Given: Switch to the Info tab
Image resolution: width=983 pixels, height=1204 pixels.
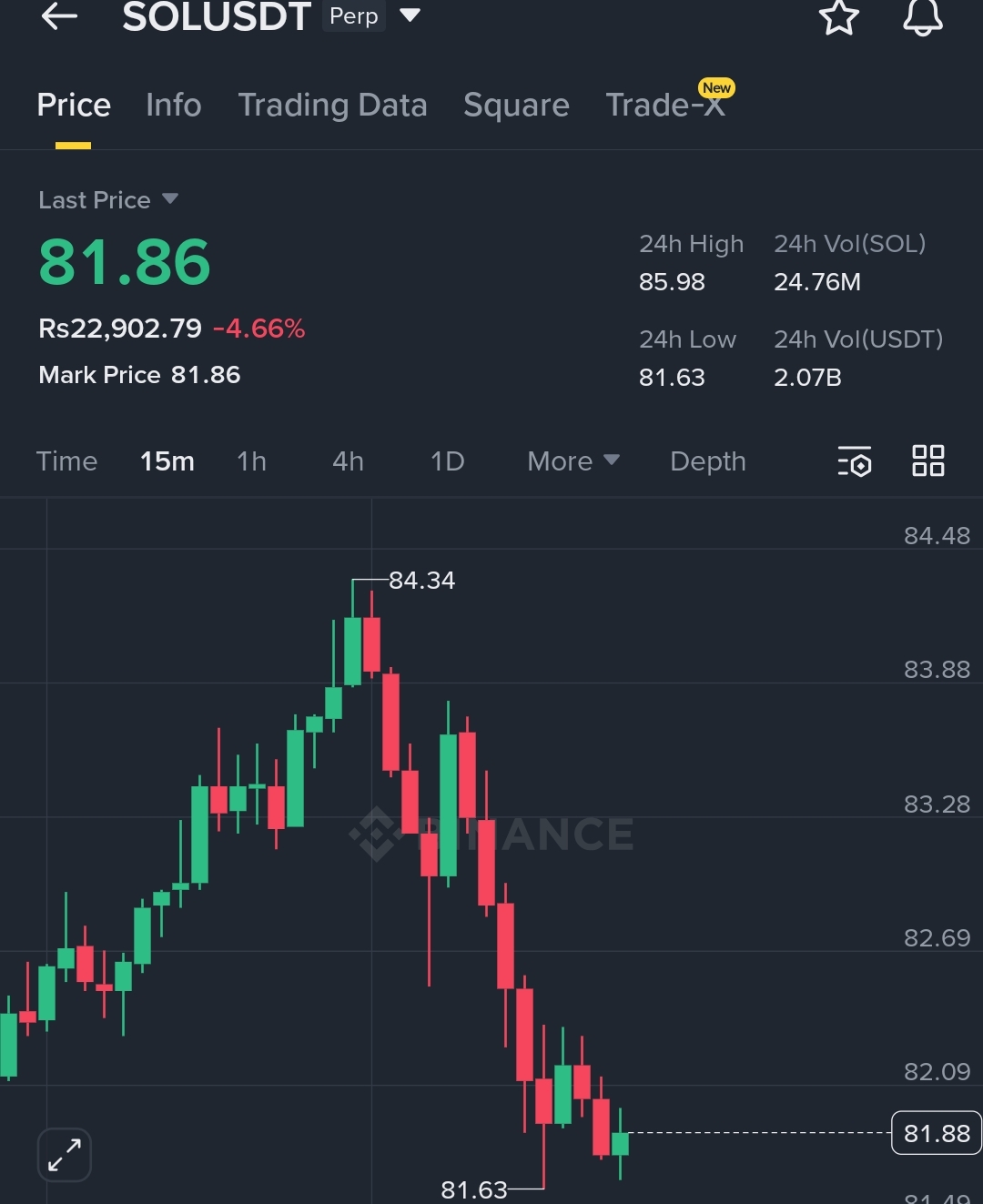Looking at the screenshot, I should coord(173,106).
